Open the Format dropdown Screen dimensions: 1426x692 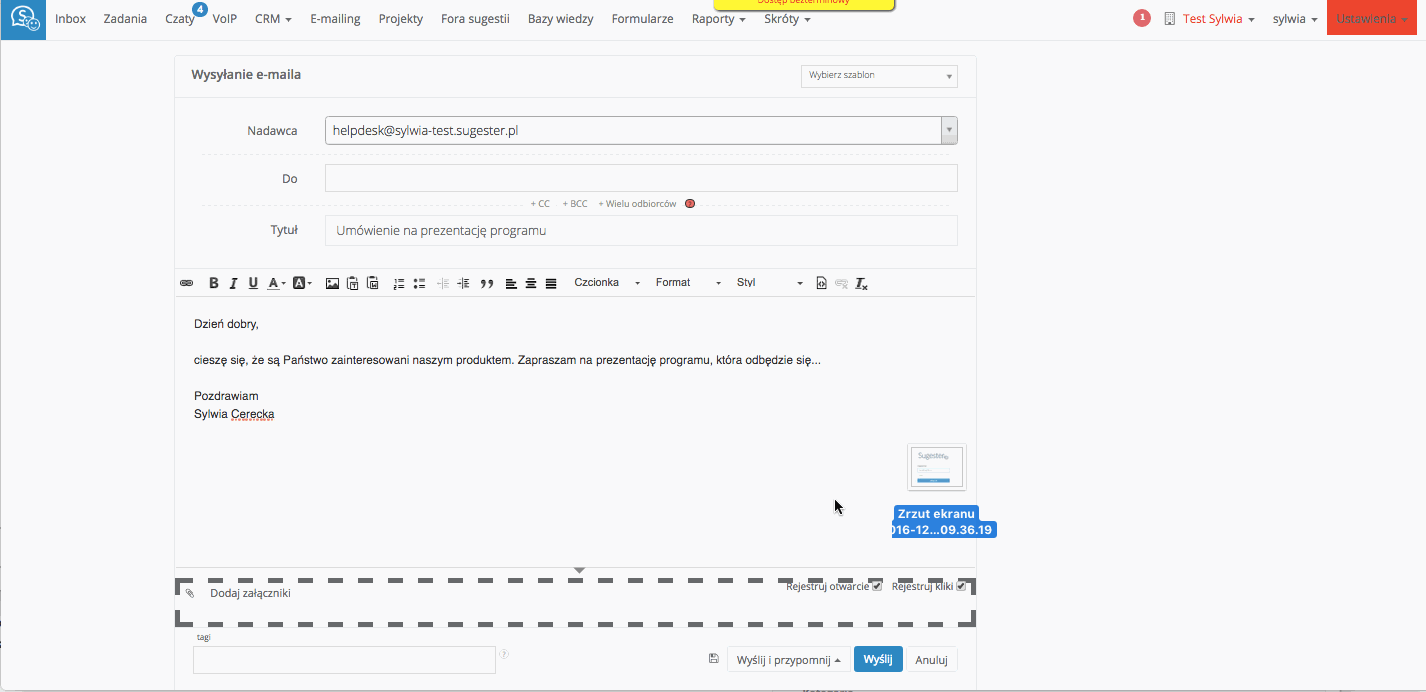pyautogui.click(x=688, y=283)
